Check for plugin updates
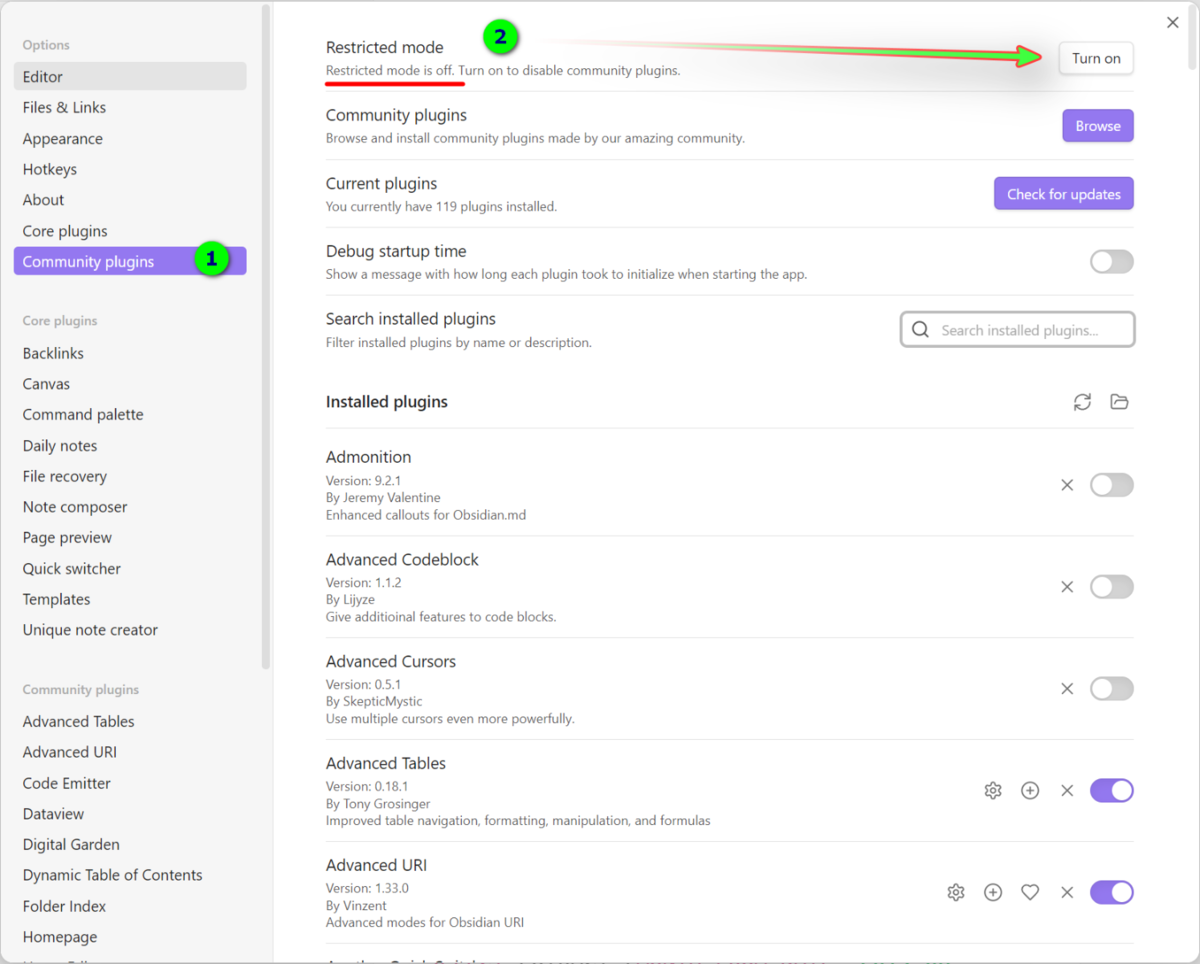This screenshot has width=1200, height=964. [x=1064, y=194]
